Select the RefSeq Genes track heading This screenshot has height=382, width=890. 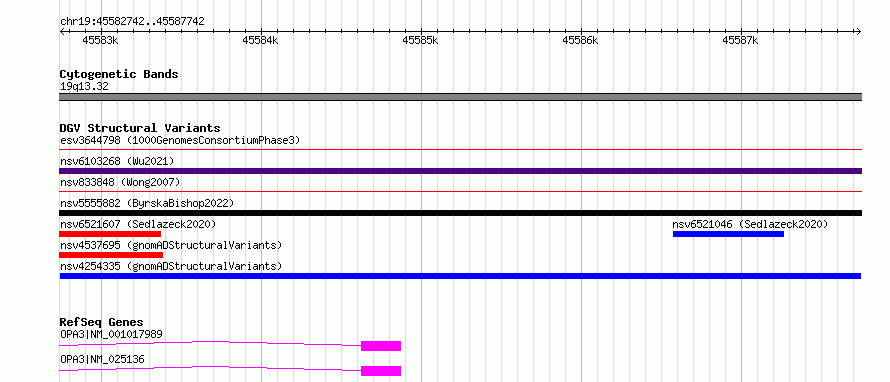(102, 322)
